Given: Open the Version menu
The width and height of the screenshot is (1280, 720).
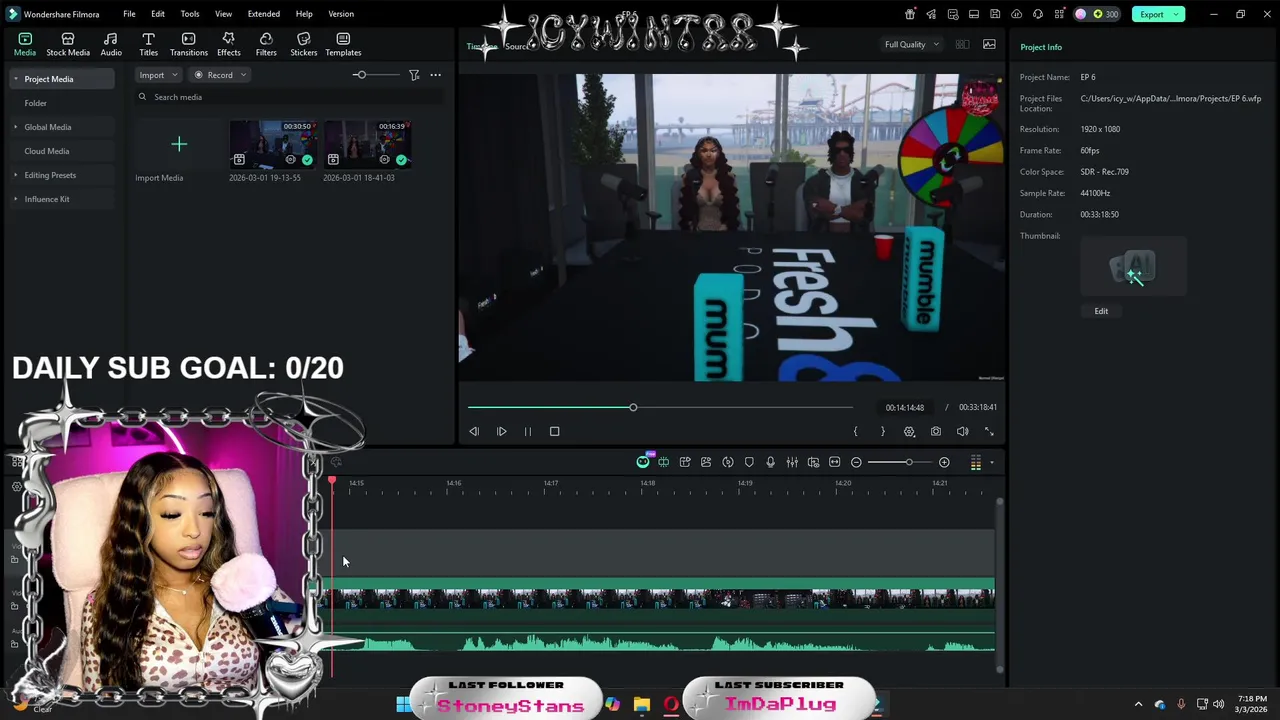Looking at the screenshot, I should click(x=341, y=14).
